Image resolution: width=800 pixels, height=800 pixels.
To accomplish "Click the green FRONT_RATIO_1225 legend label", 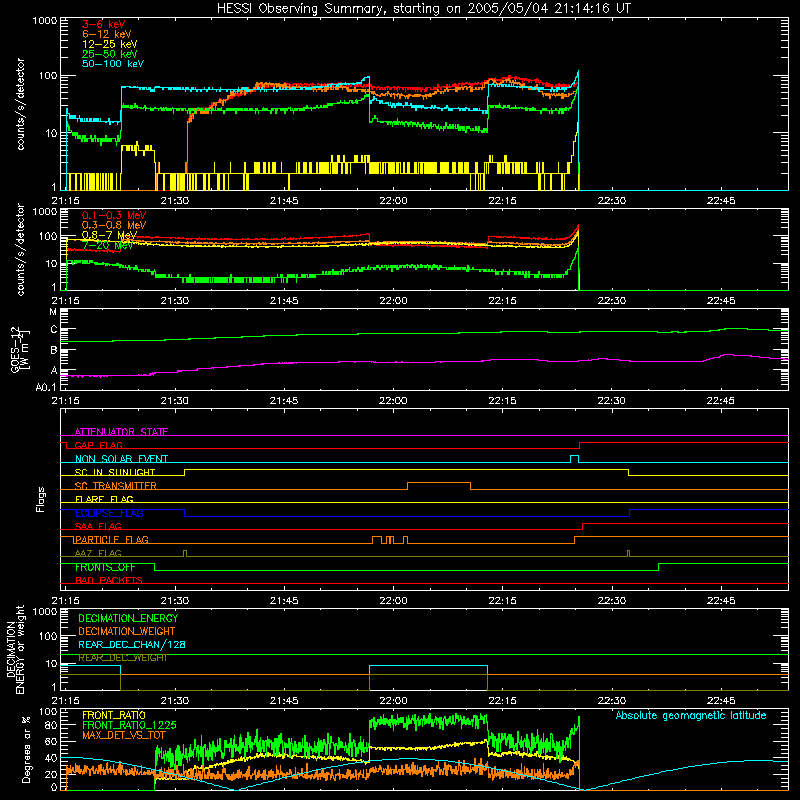I will coord(129,725).
